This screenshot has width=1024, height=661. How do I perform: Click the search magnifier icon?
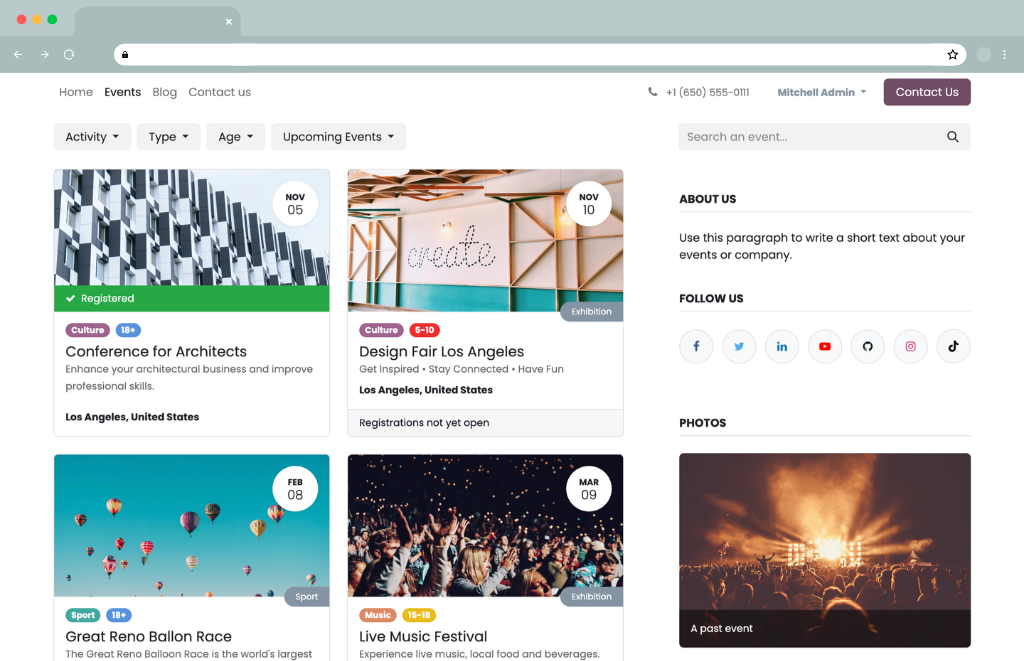(952, 137)
